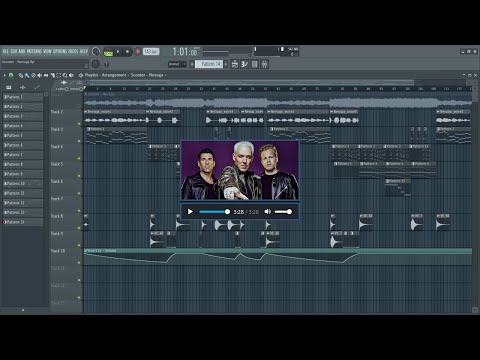The image size is (480, 360).
Task: Open the PATTERNS menu
Action: [34, 51]
